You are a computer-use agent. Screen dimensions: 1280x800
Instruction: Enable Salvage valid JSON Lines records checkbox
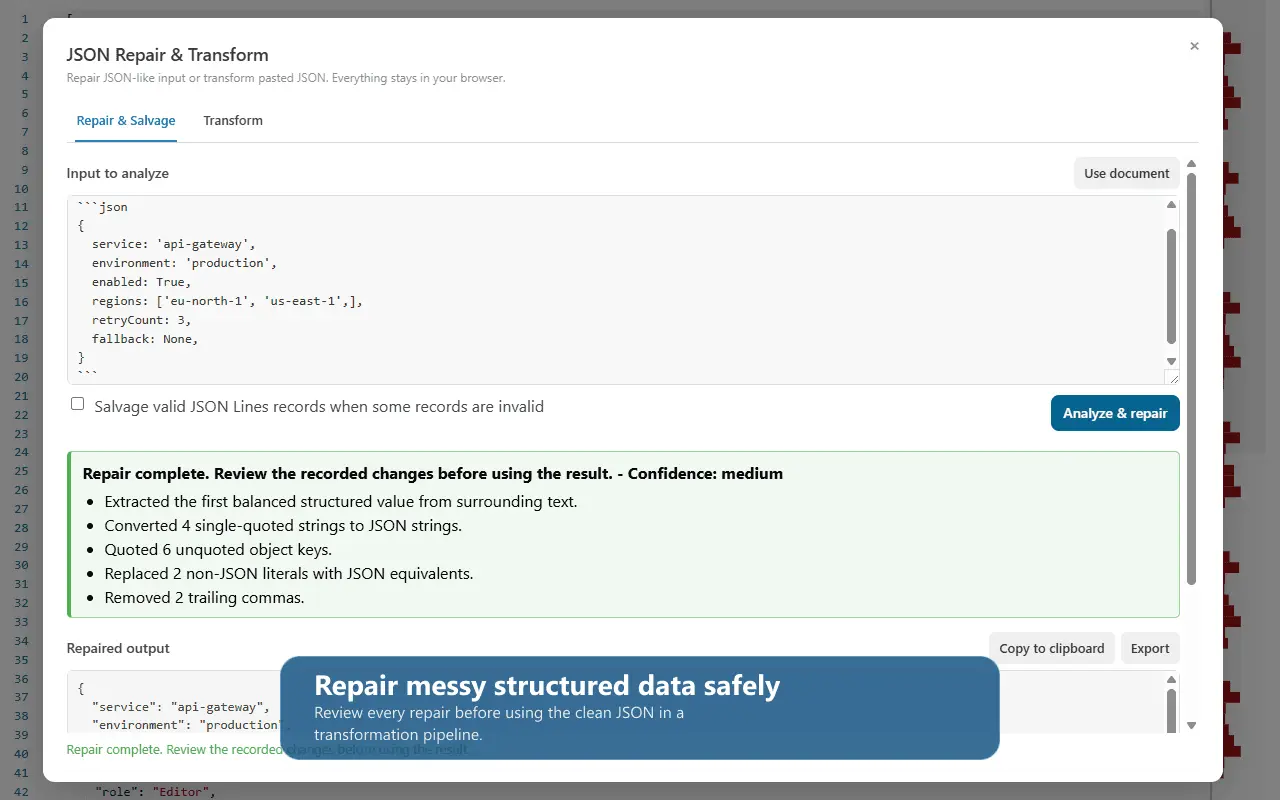click(77, 404)
